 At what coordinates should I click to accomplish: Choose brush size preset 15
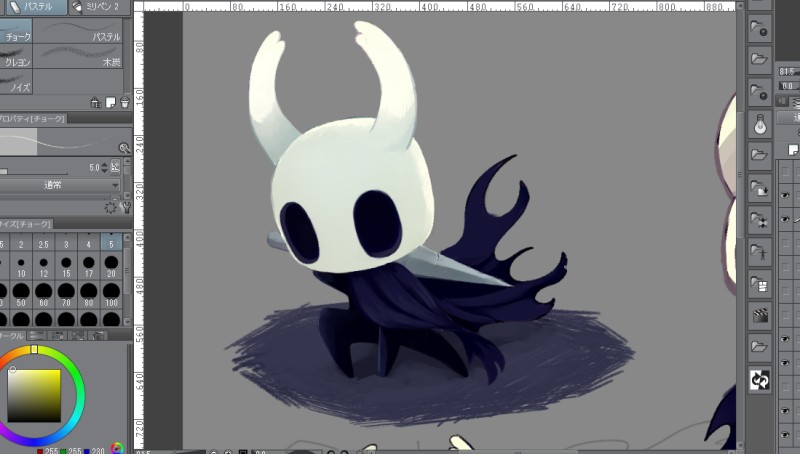pos(66,267)
